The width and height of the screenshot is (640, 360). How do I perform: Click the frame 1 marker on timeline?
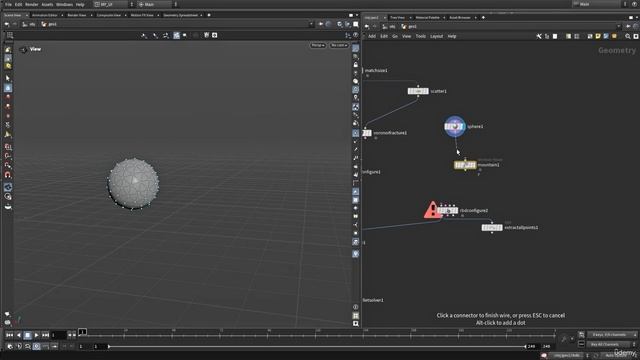click(x=82, y=332)
